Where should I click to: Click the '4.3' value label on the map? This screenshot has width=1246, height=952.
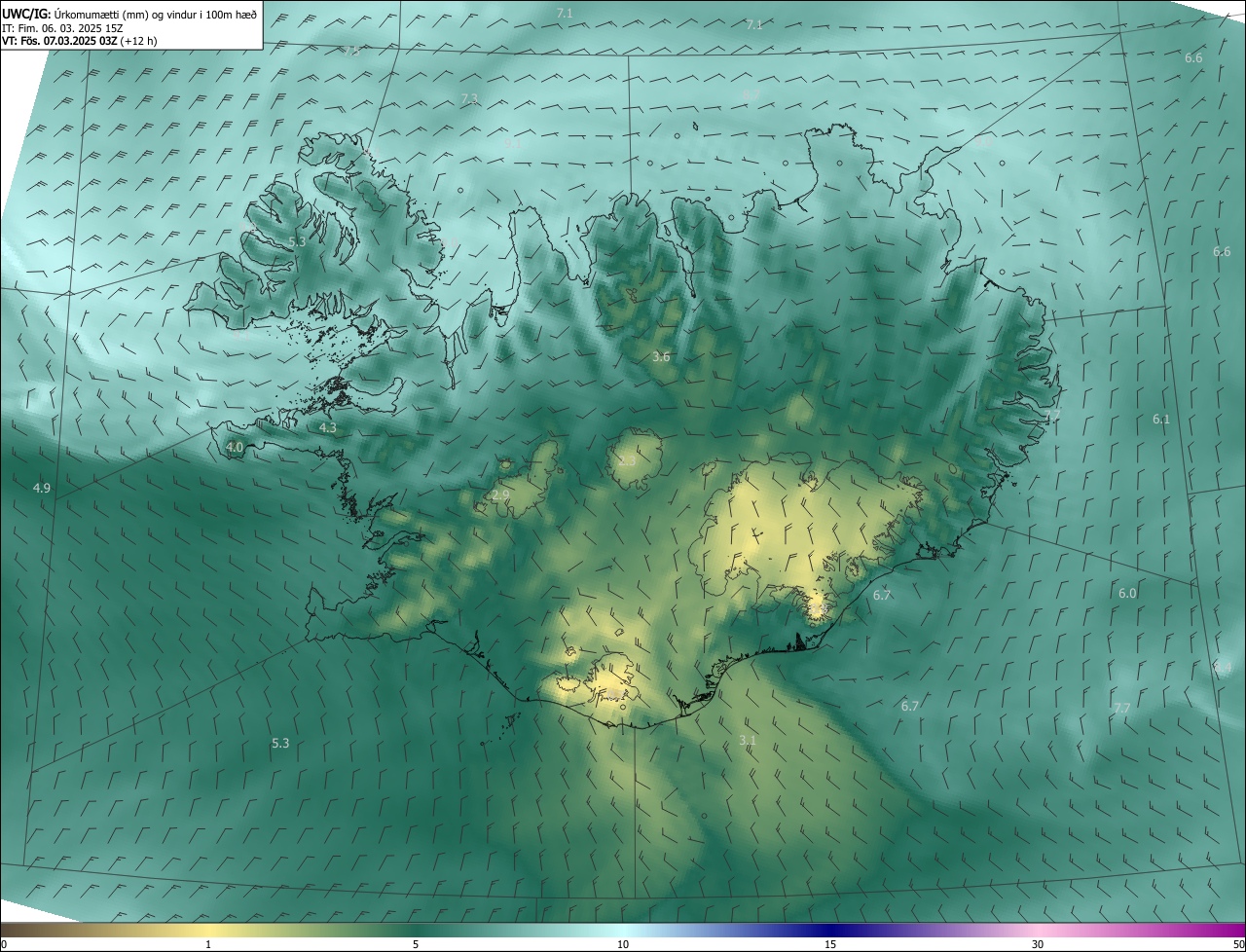[328, 427]
